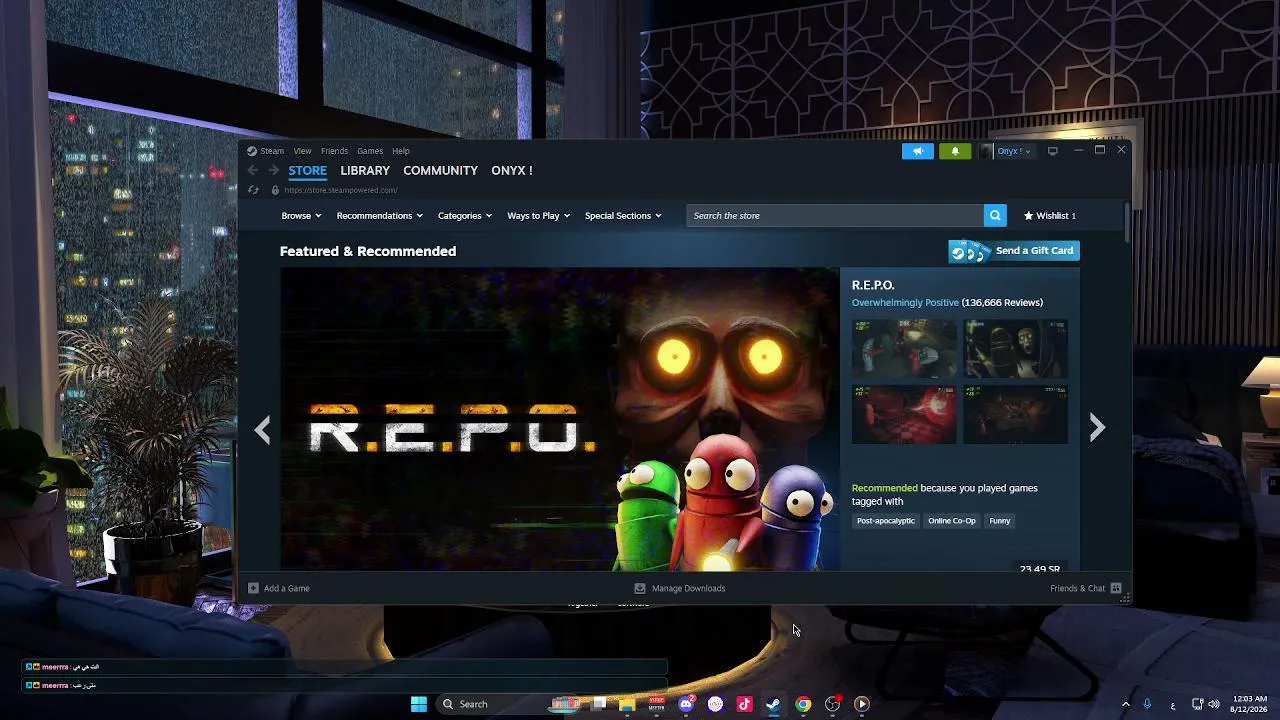Image resolution: width=1280 pixels, height=720 pixels.
Task: Click the Onyx profile avatar picture
Action: (x=987, y=151)
